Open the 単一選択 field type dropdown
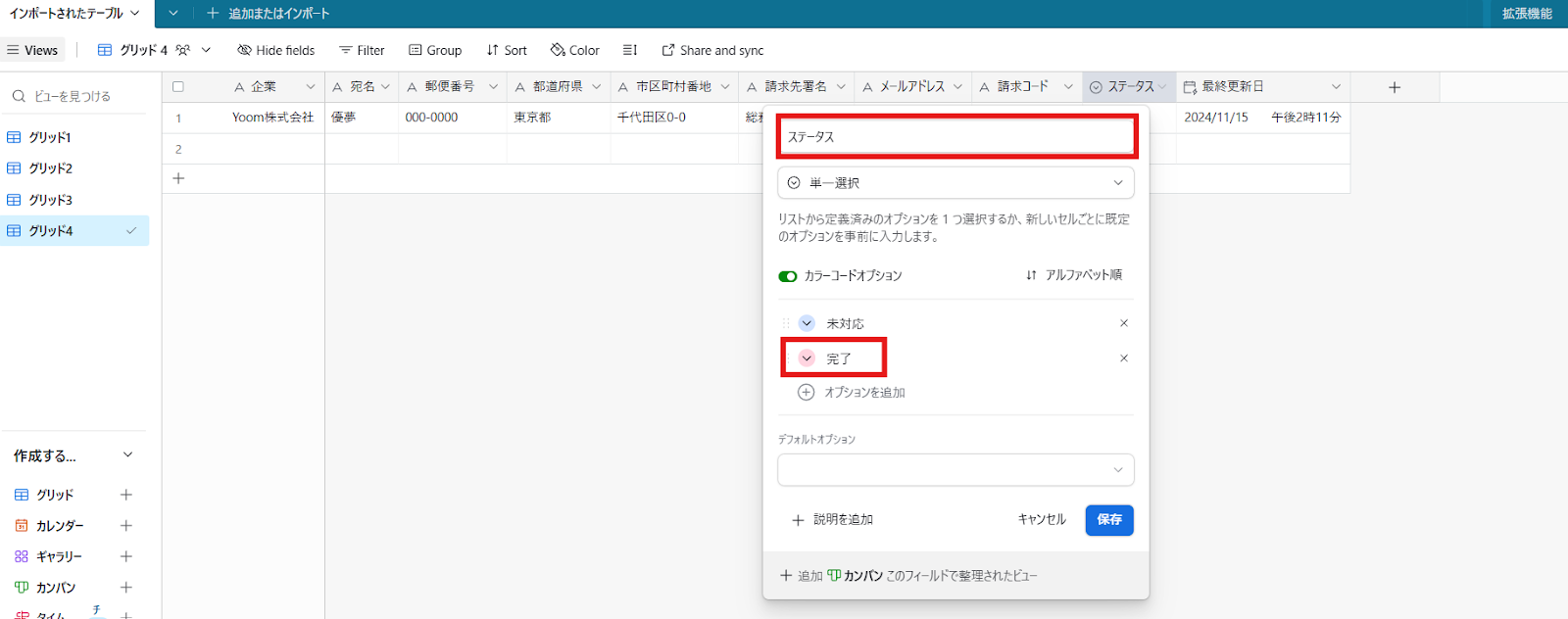This screenshot has height=619, width=1568. [955, 183]
